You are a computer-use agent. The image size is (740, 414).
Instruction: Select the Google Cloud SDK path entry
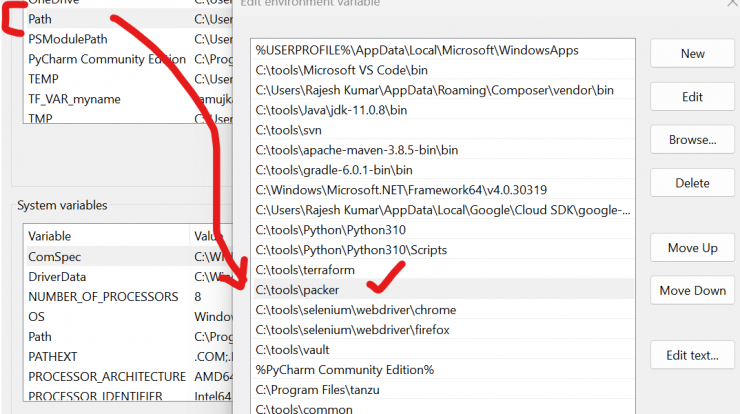(x=443, y=210)
